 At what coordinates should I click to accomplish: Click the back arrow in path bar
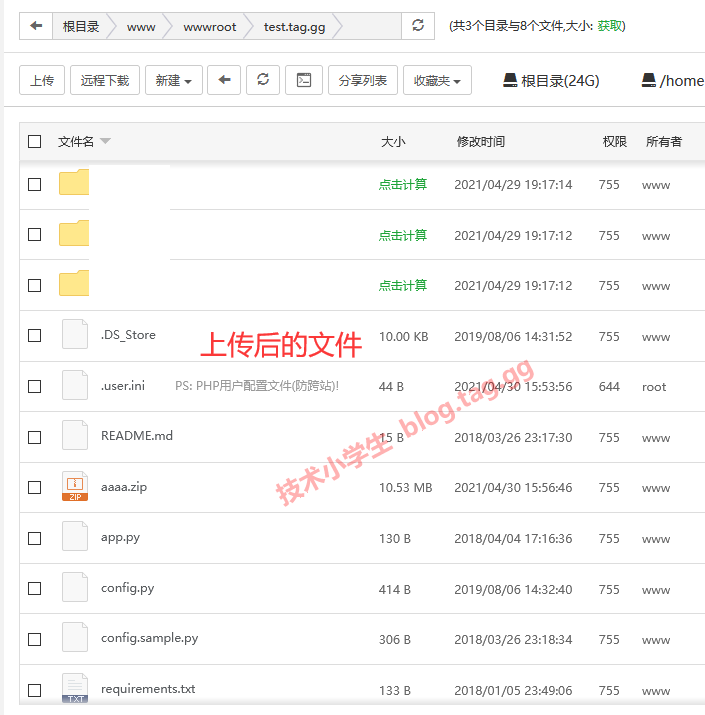pyautogui.click(x=36, y=26)
